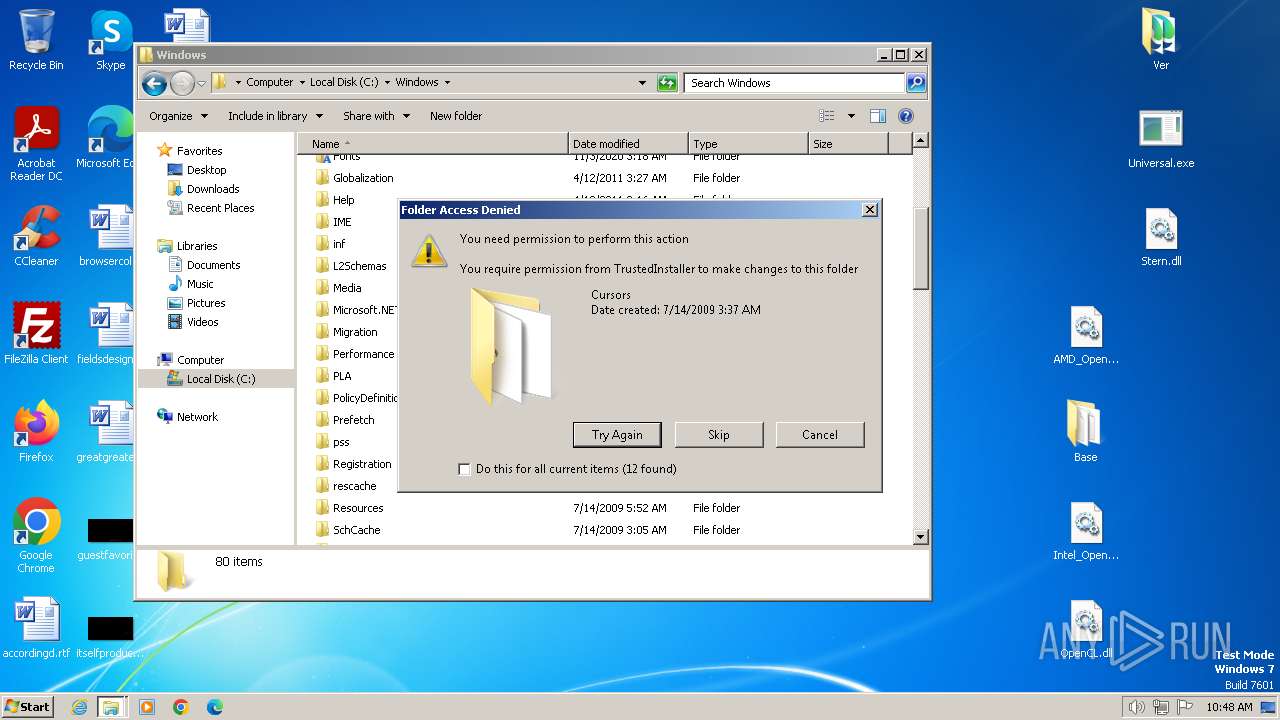Sort by the Size column header

pyautogui.click(x=848, y=144)
